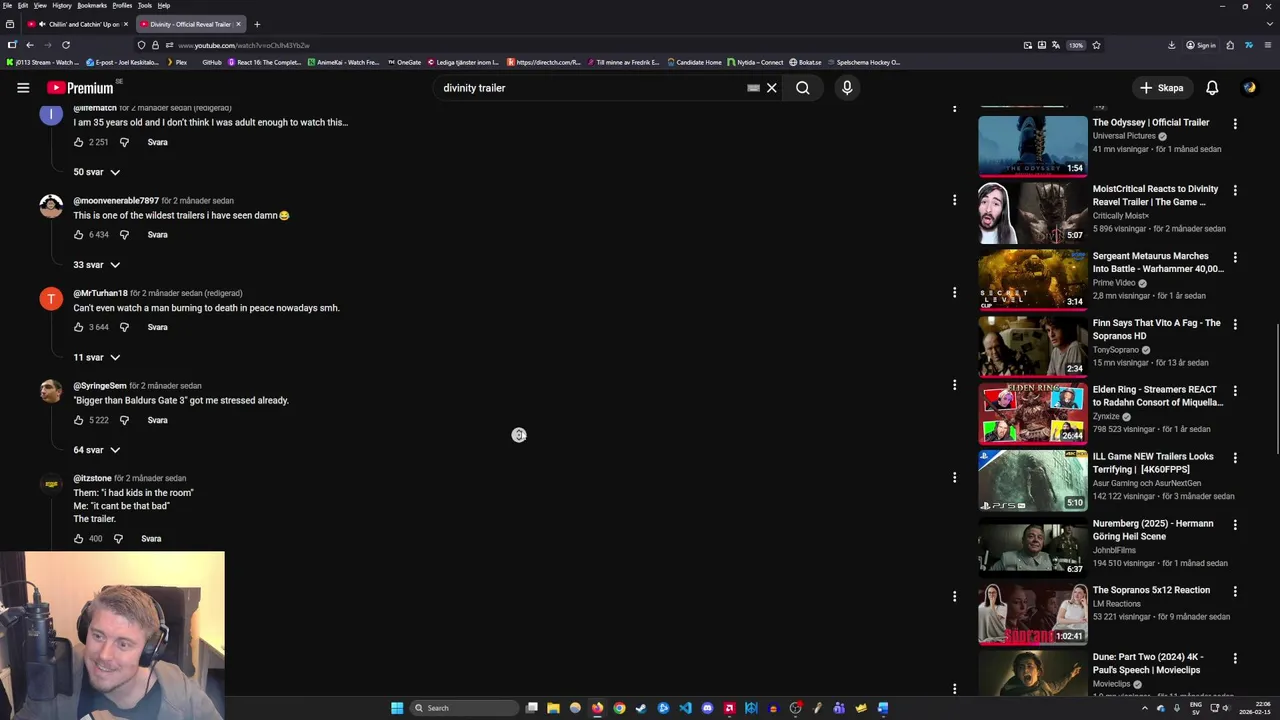Dislike the comment by @moonvenerable7897
This screenshot has height=720, width=1280.
click(124, 235)
